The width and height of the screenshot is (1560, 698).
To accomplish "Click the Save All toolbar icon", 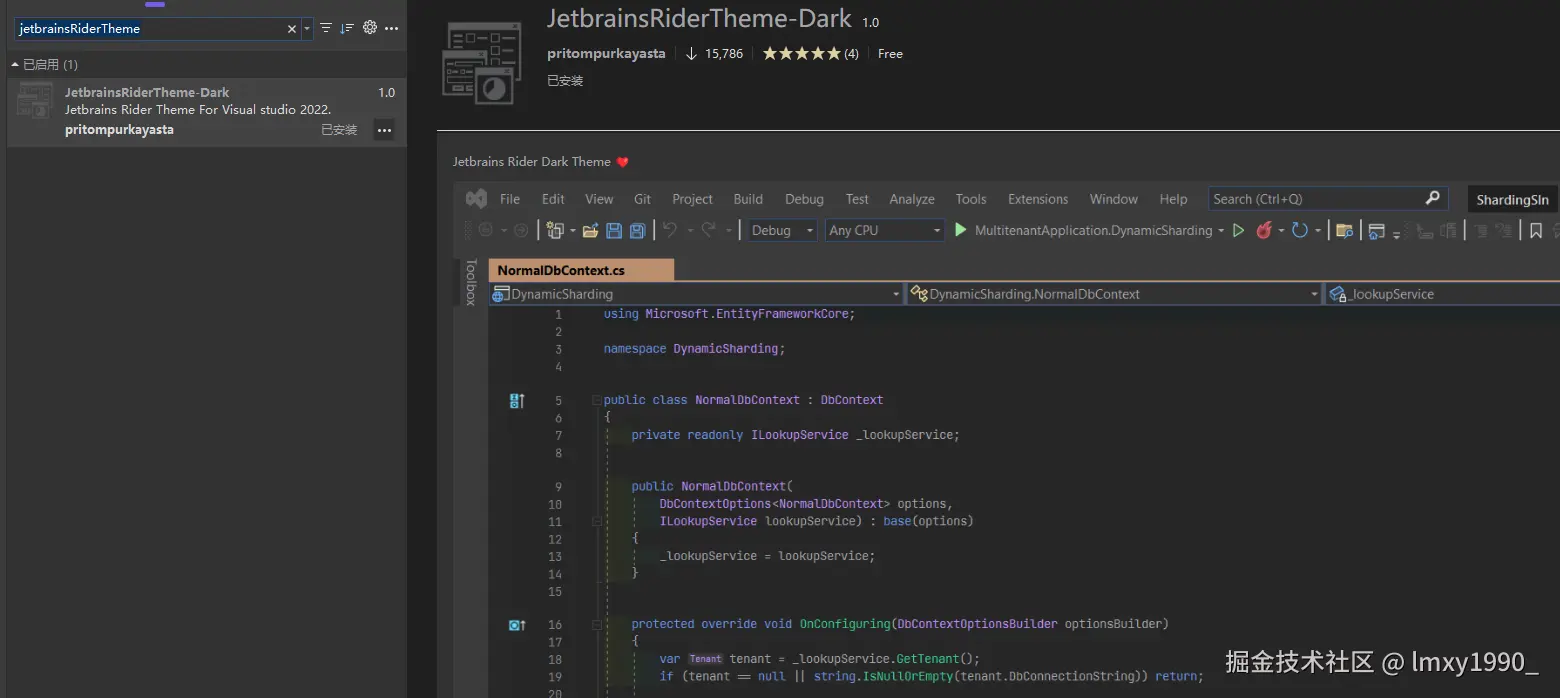I will tap(636, 230).
